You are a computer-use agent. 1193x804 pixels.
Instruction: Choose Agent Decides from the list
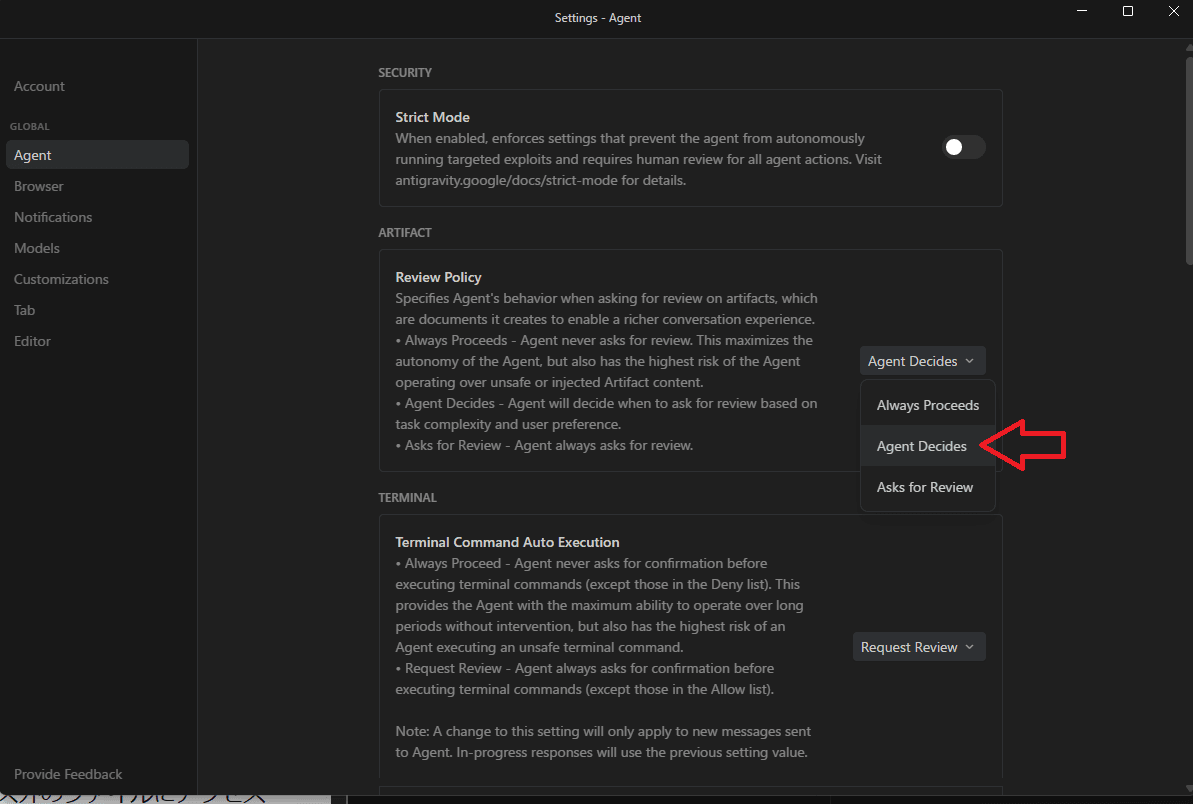click(x=921, y=446)
